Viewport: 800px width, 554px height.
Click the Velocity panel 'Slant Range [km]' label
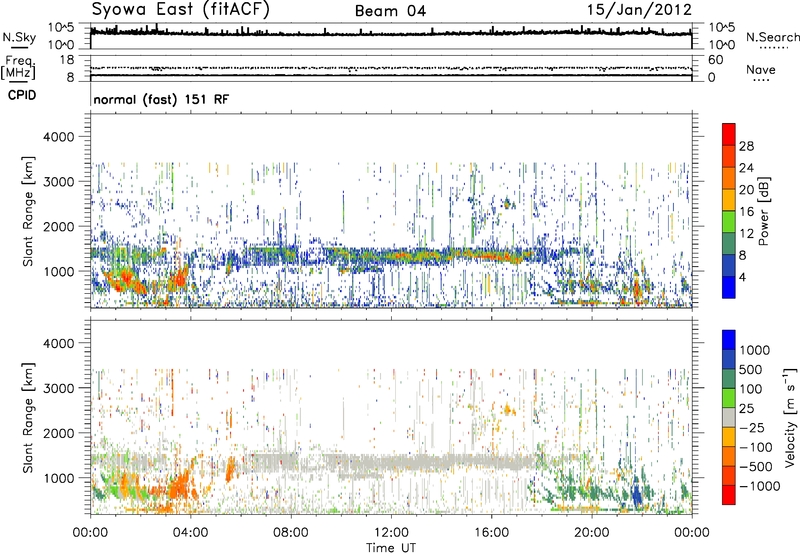tap(28, 417)
